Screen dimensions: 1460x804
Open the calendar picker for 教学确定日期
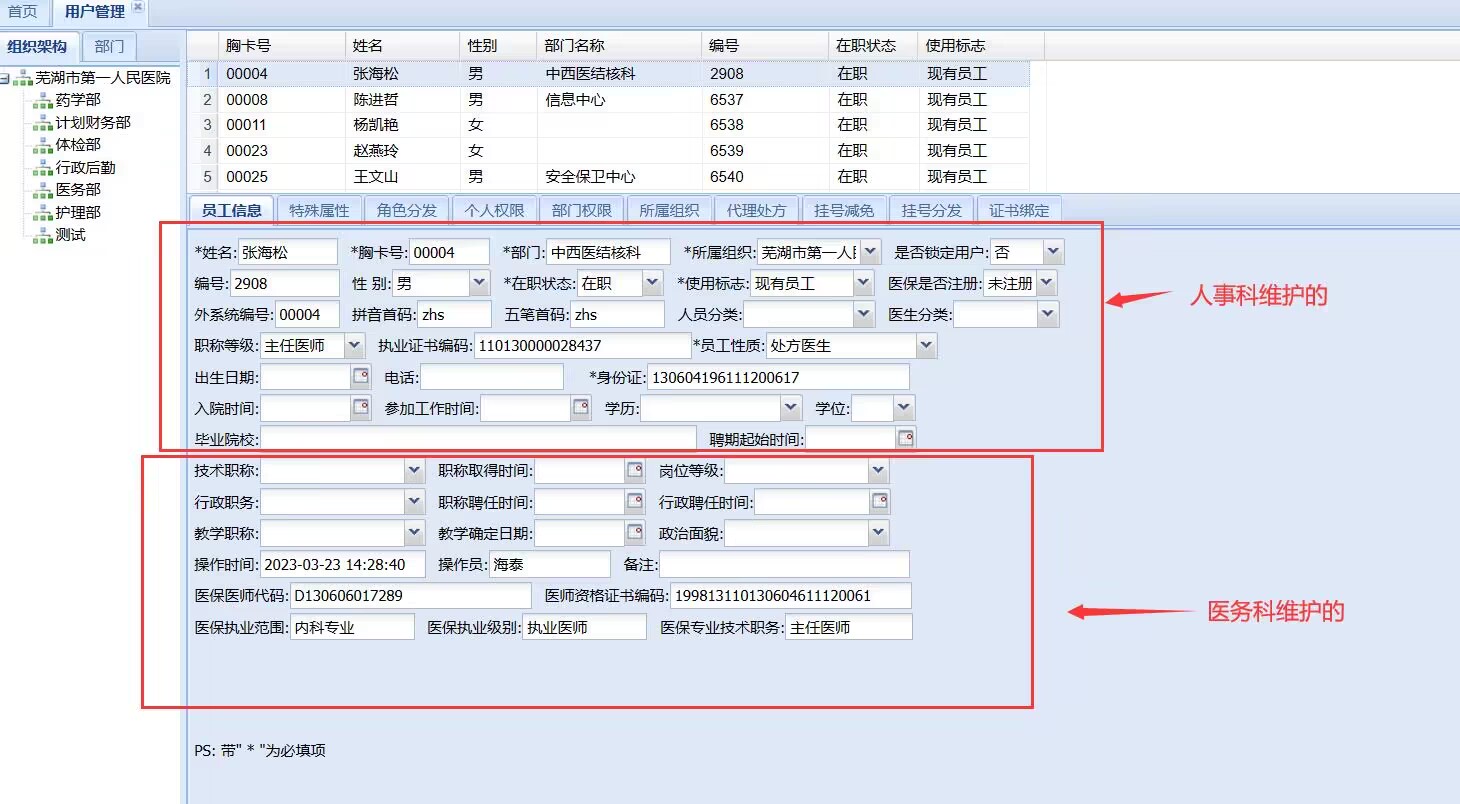click(x=634, y=533)
